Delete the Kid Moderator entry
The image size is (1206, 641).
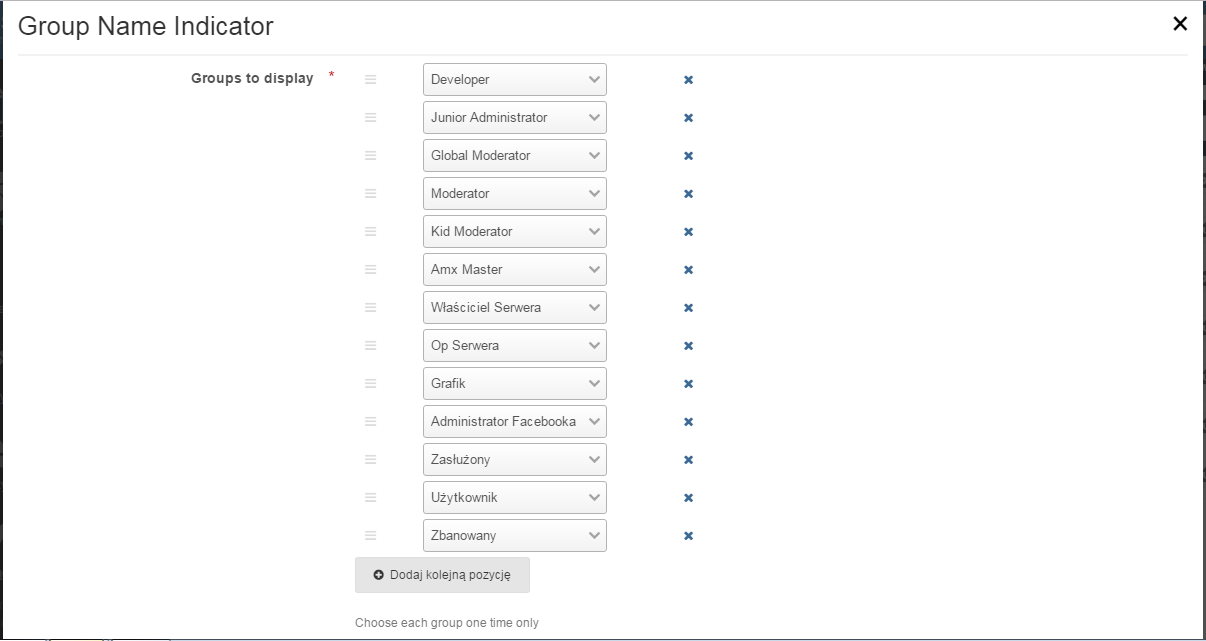coord(688,232)
